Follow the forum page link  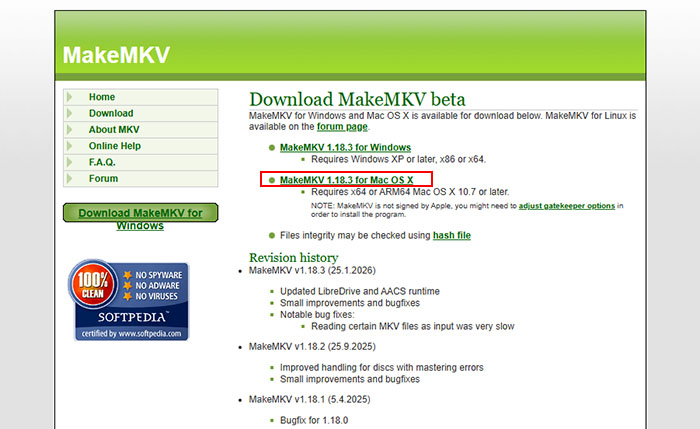342,127
